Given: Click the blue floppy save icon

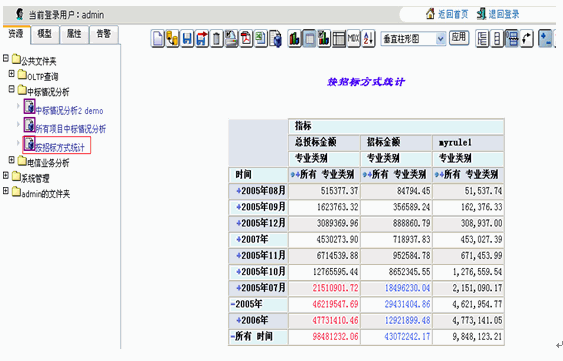Looking at the screenshot, I should click(187, 38).
